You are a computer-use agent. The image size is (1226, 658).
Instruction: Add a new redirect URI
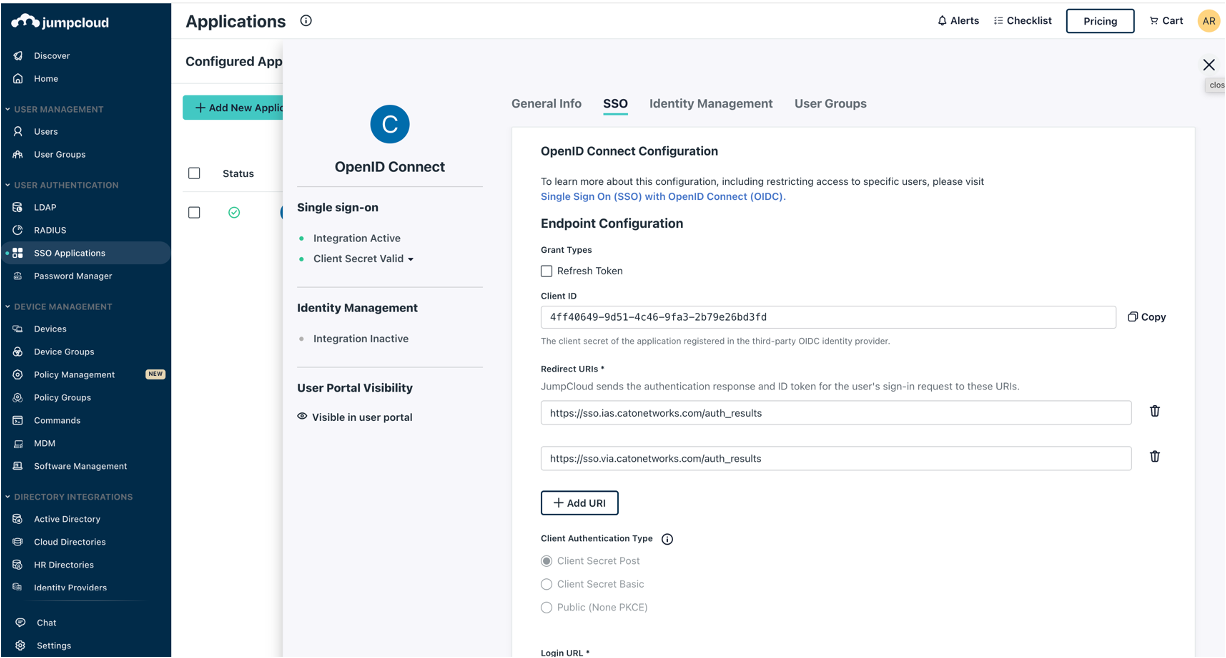pos(579,502)
